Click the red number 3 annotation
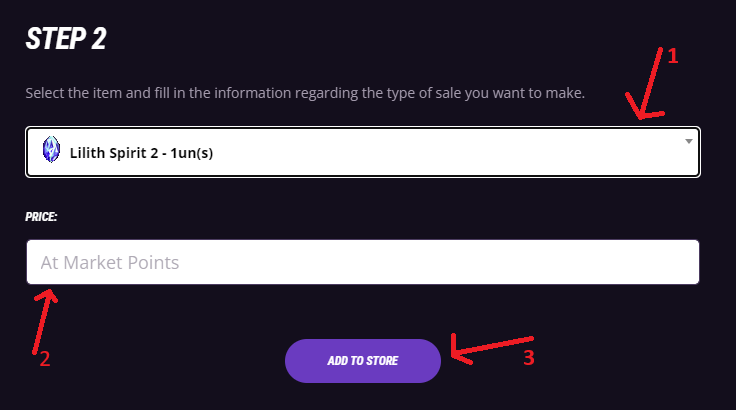 pos(529,358)
